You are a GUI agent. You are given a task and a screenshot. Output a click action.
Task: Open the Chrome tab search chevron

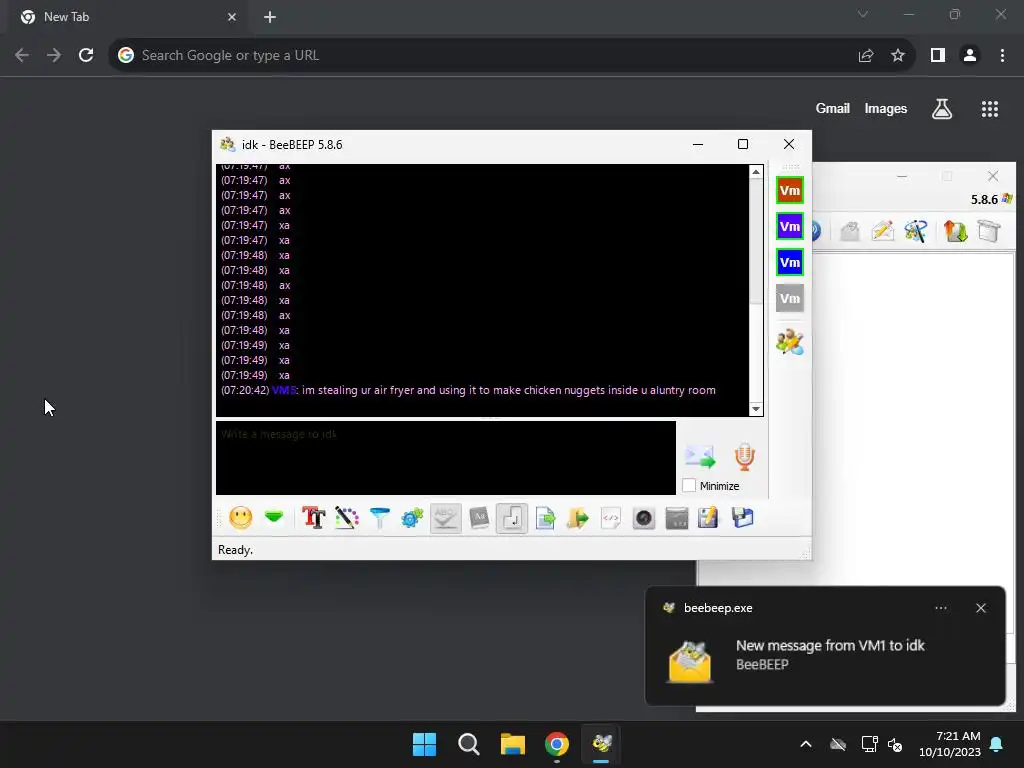click(x=862, y=14)
